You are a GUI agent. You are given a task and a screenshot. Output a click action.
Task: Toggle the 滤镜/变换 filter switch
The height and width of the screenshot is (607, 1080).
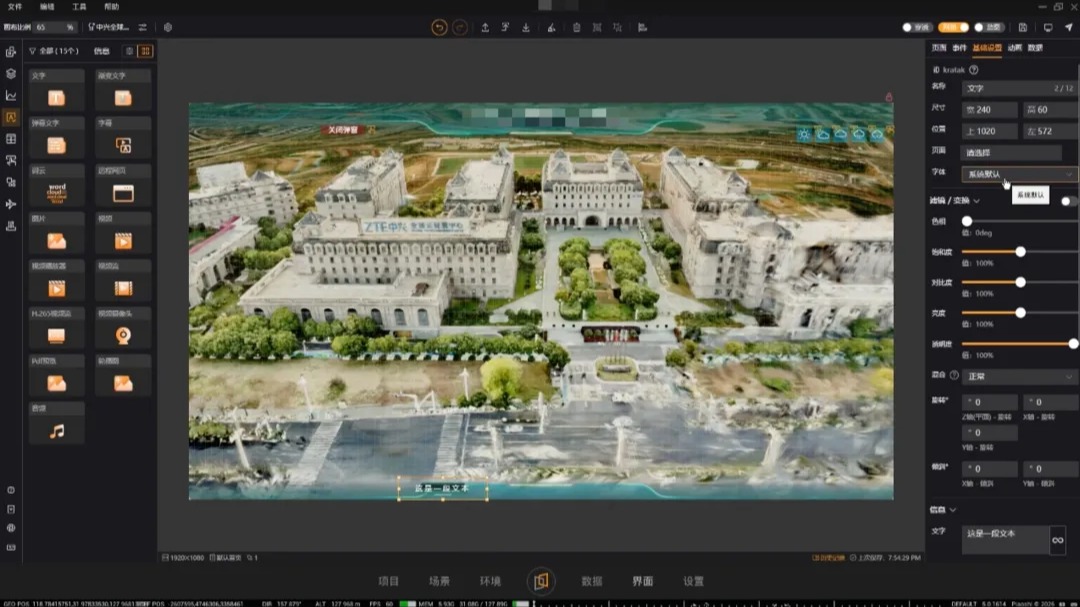[1068, 200]
